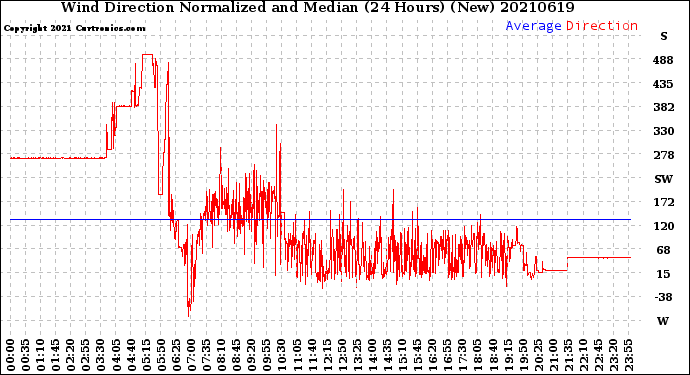Click the 08:10 time label
Image resolution: width=690 pixels, height=375 pixels.
(222, 355)
